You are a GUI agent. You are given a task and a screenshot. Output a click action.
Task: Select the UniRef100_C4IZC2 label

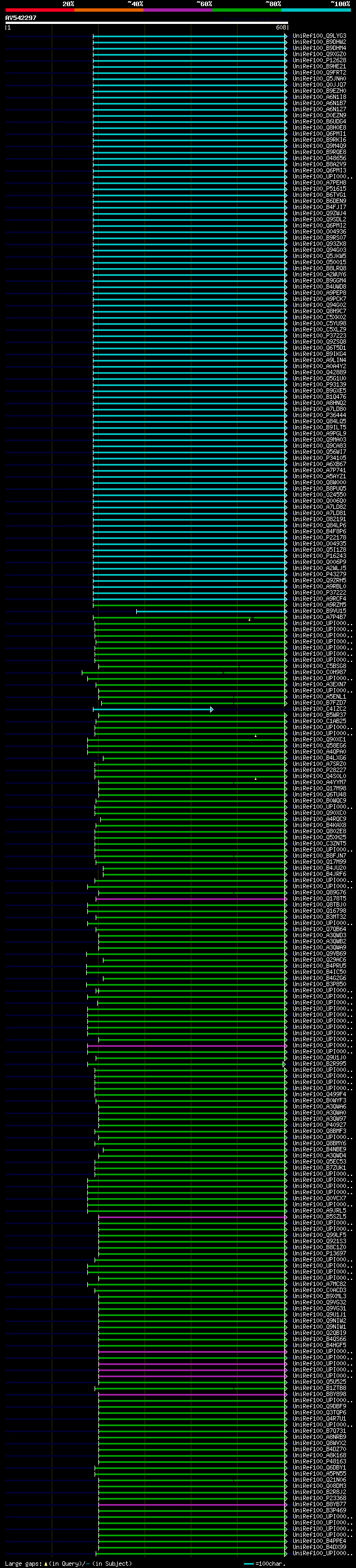point(319,709)
